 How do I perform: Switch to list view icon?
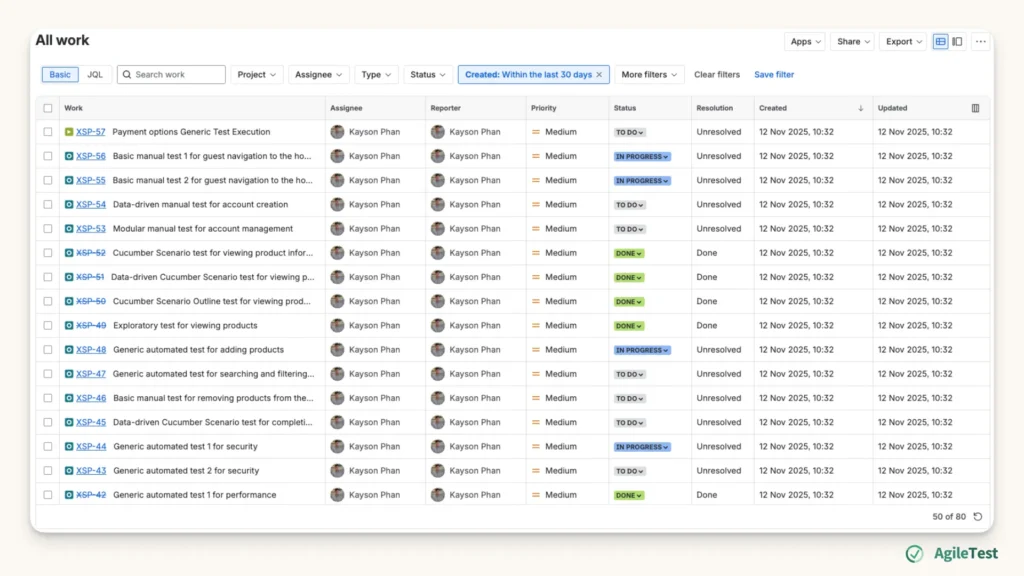click(x=940, y=42)
